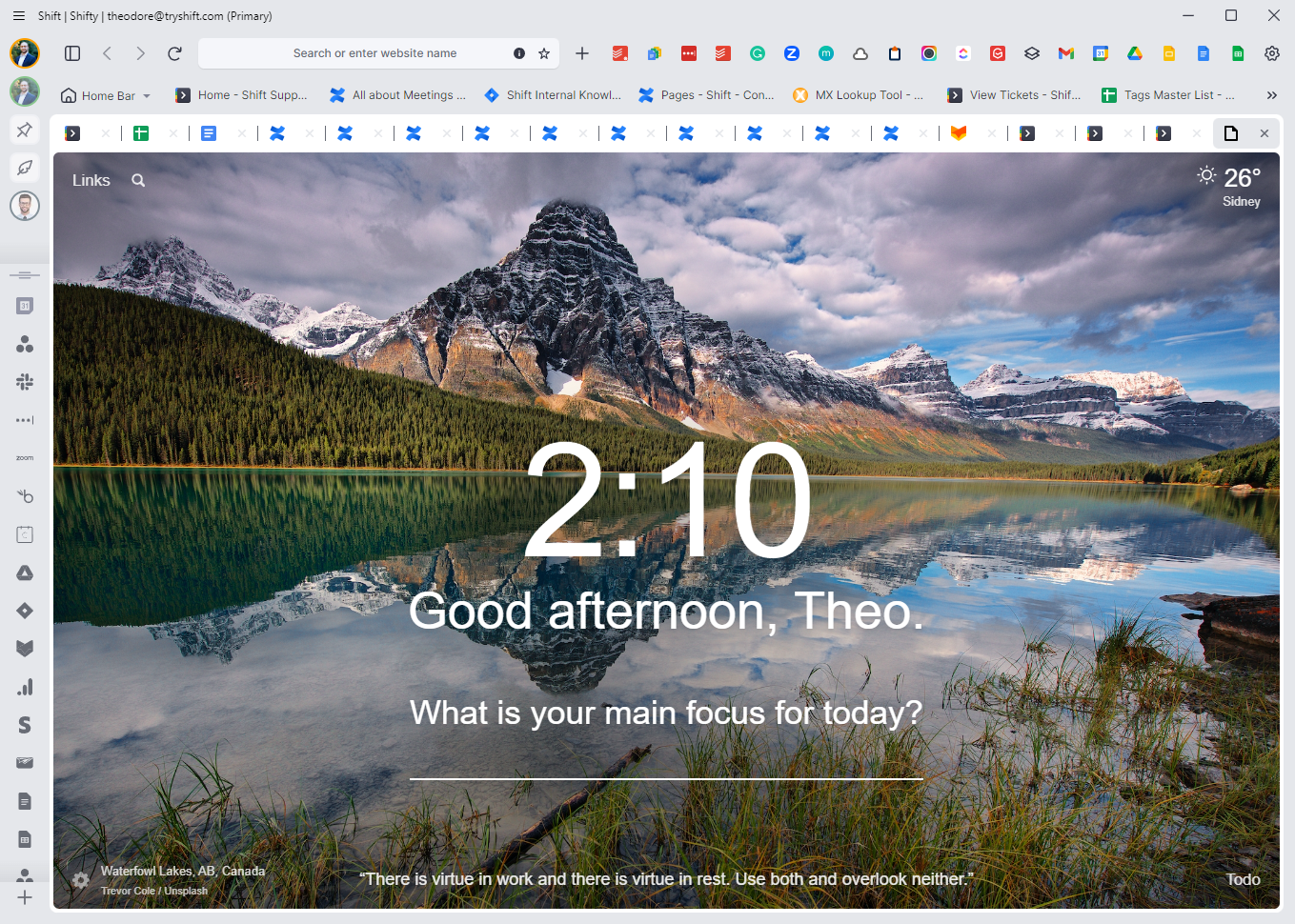Switch to bearded avatar account in sidebar
Viewport: 1295px width, 924px height.
point(25,206)
